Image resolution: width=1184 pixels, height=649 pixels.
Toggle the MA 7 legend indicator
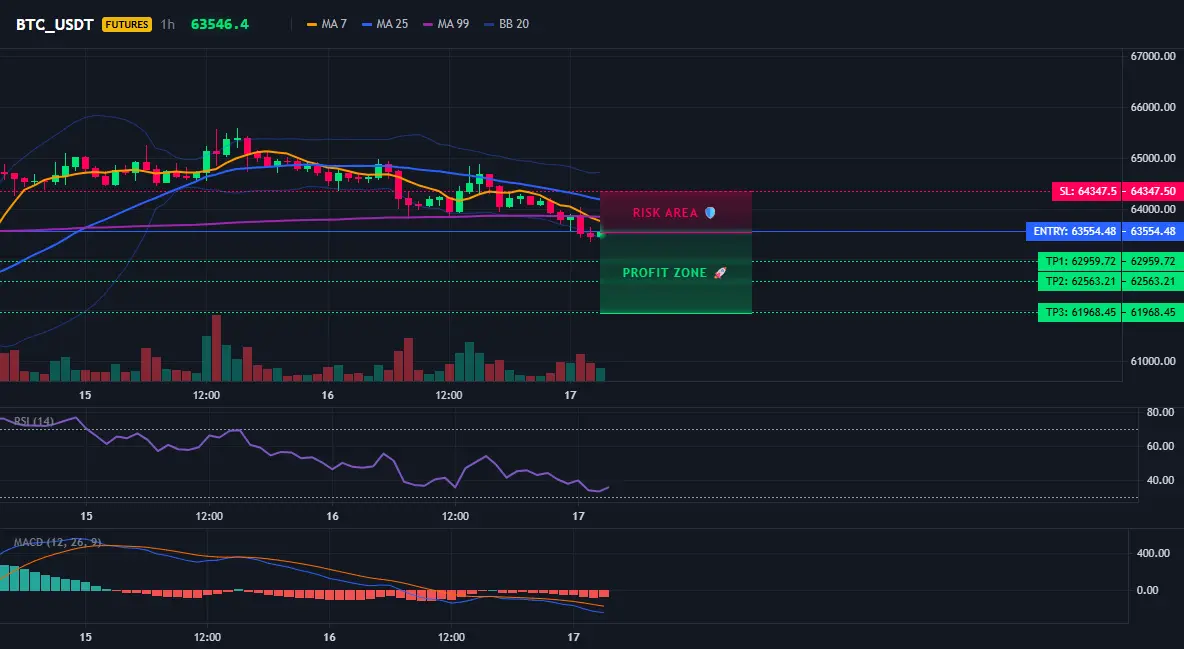point(327,24)
